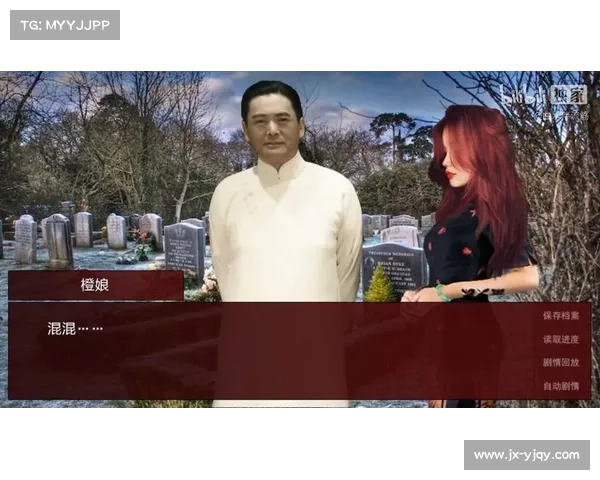Open the 读取进度 load menu

[560, 339]
